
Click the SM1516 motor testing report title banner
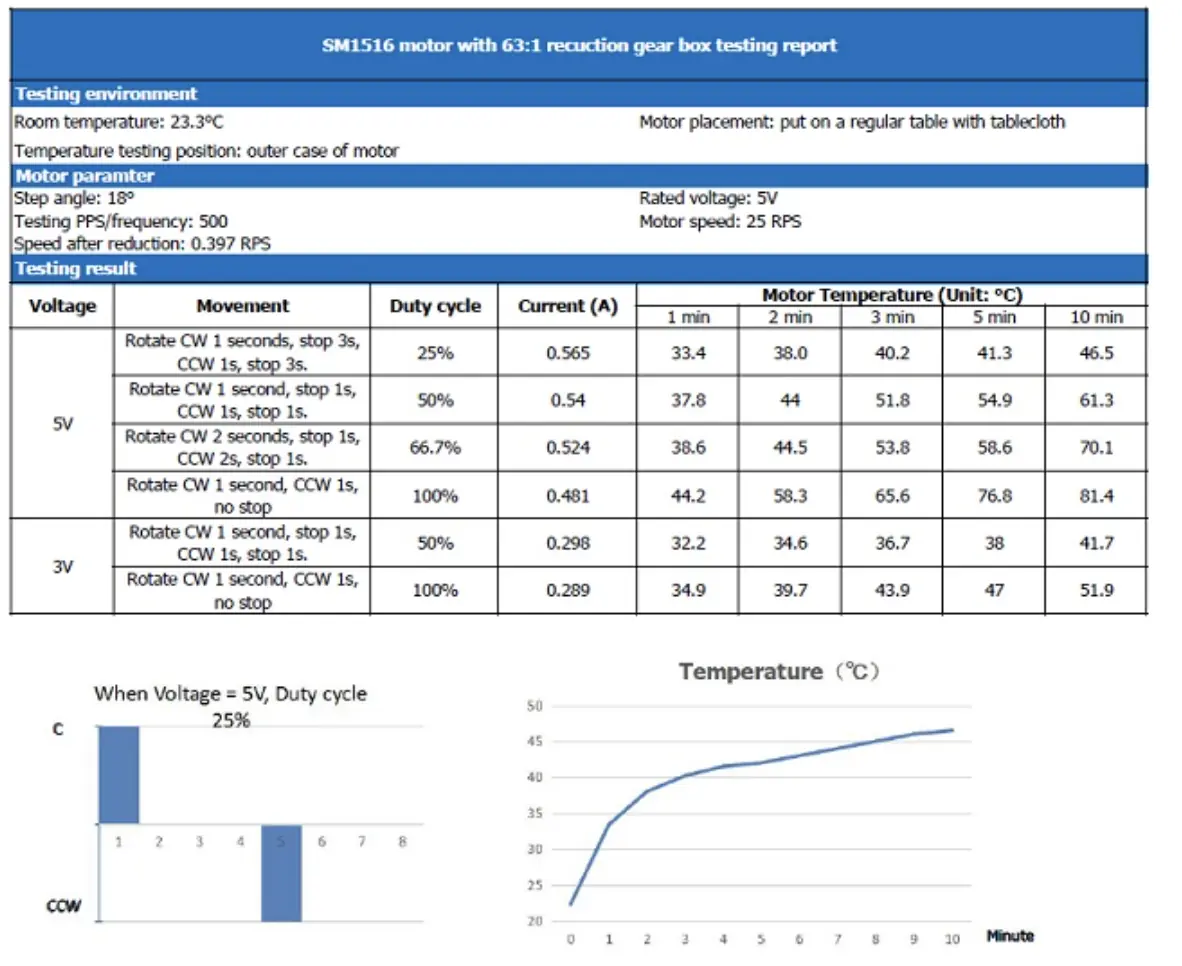pyautogui.click(x=579, y=45)
